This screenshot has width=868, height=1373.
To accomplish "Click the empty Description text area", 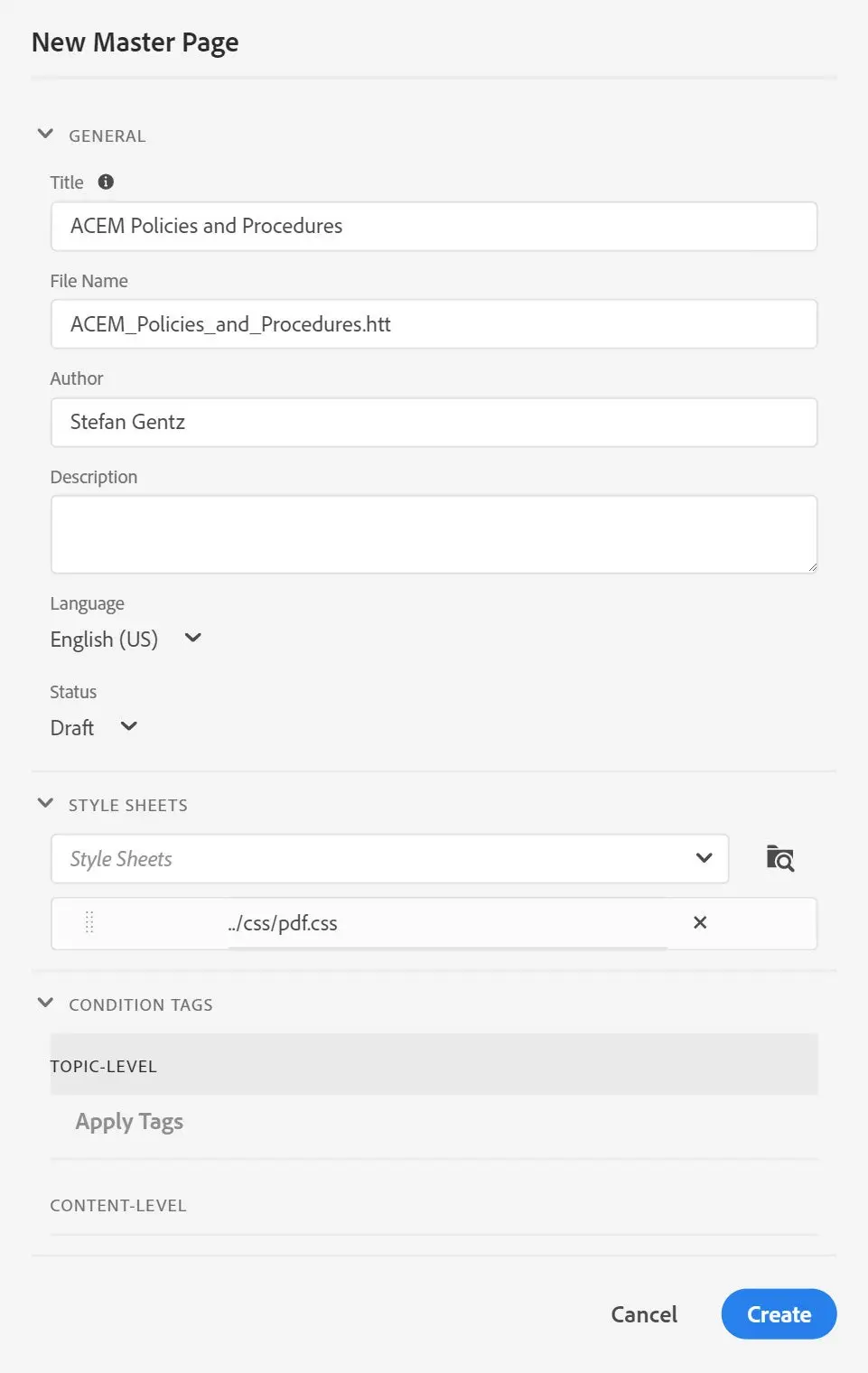I will click(x=434, y=533).
